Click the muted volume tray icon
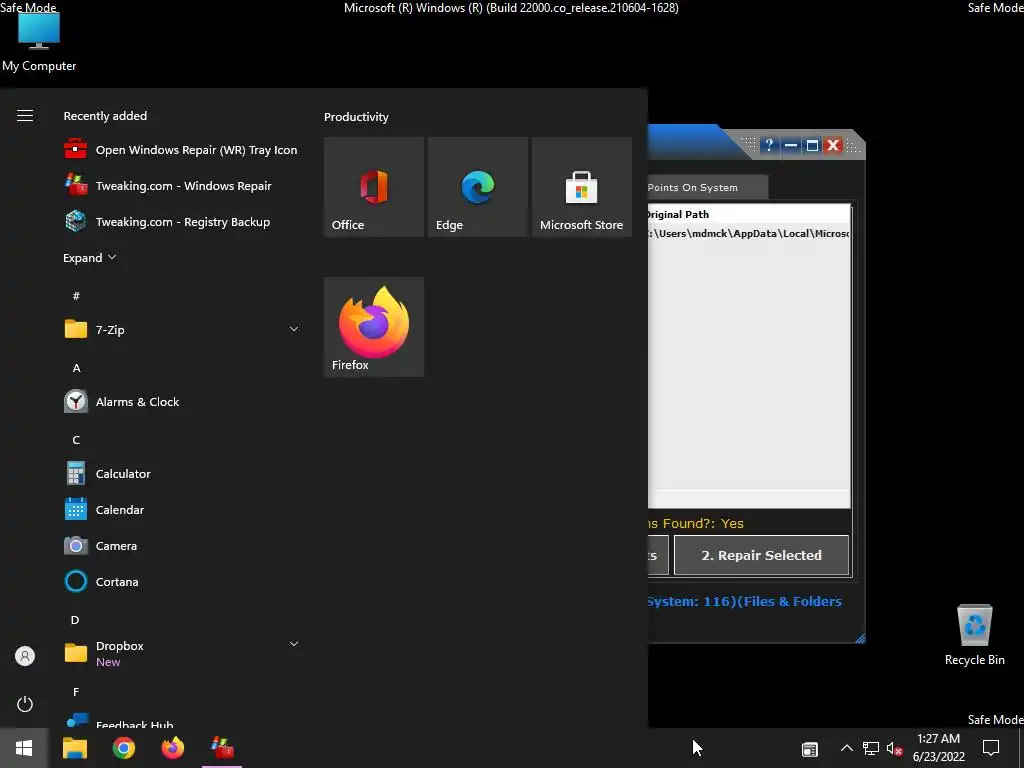Screen dimensions: 1024x768 point(895,749)
